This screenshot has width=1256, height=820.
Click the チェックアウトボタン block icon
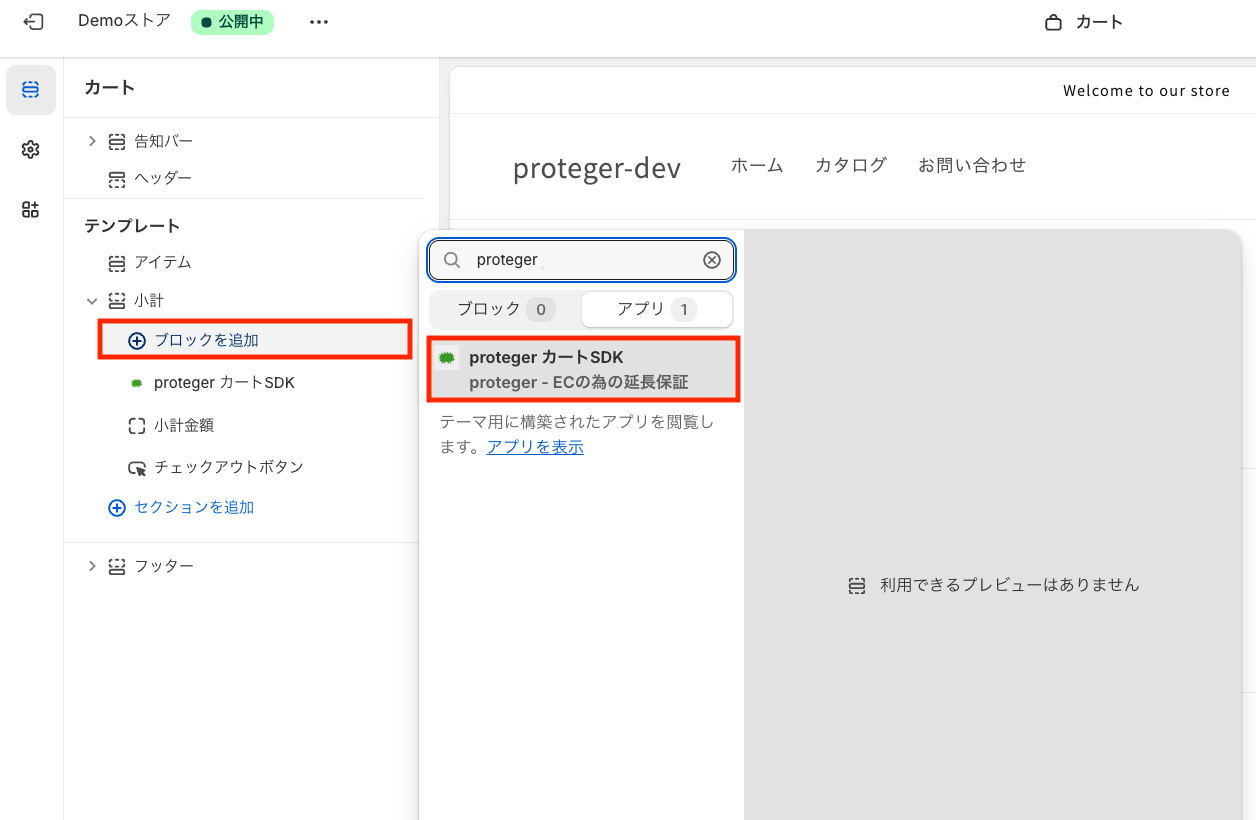(137, 467)
